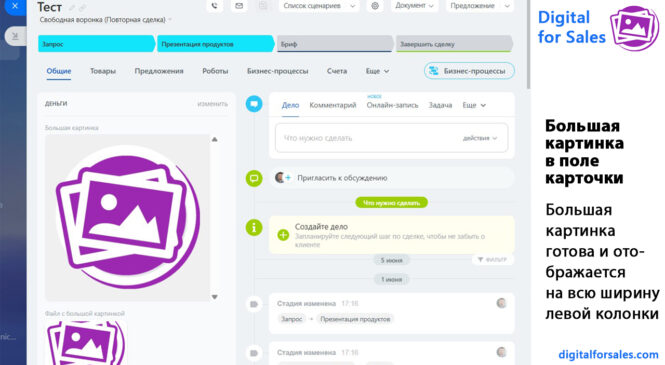Screen dimensions: 665x365
Task: Select the Бриф pipeline stage
Action: (335, 44)
